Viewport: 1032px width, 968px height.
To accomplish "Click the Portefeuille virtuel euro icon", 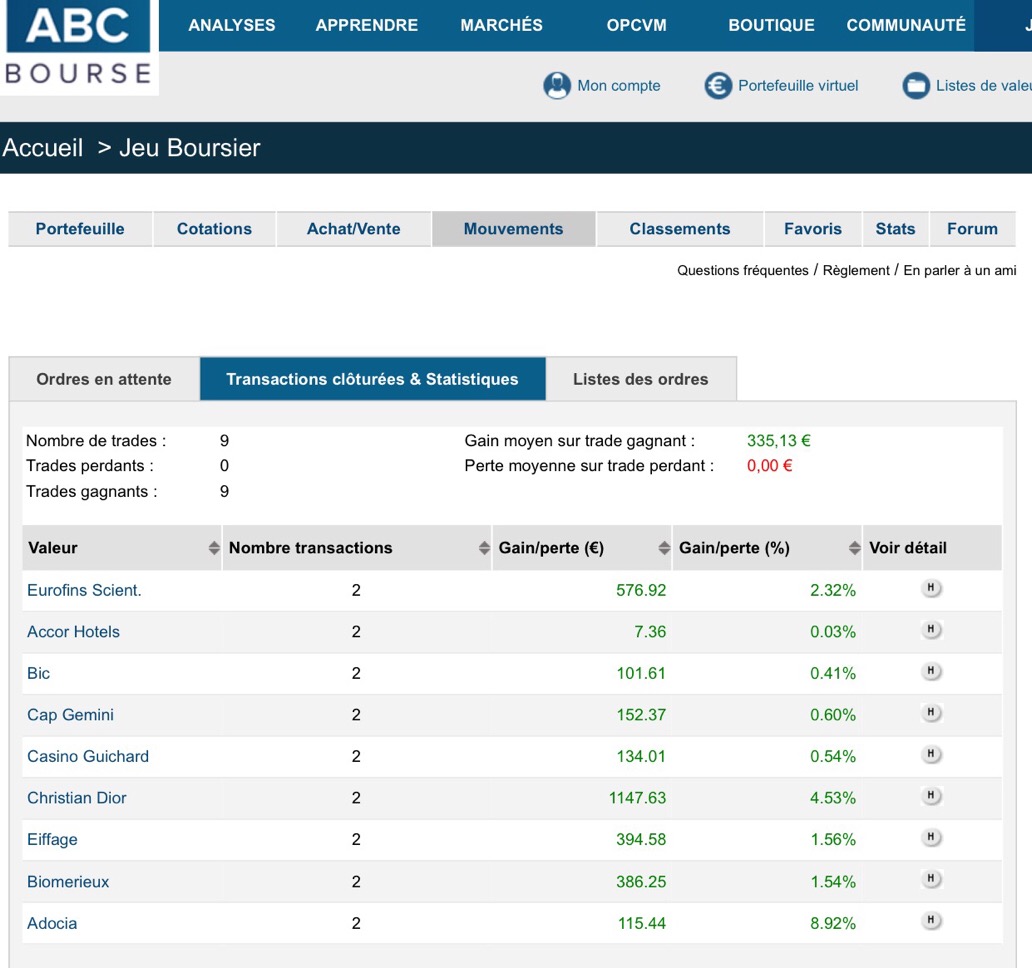I will tap(718, 86).
